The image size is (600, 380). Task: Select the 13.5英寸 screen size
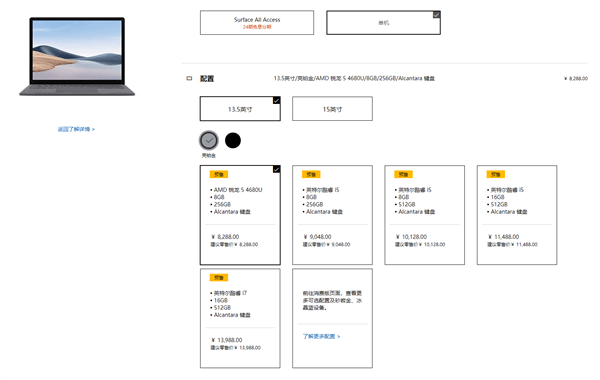tap(240, 109)
